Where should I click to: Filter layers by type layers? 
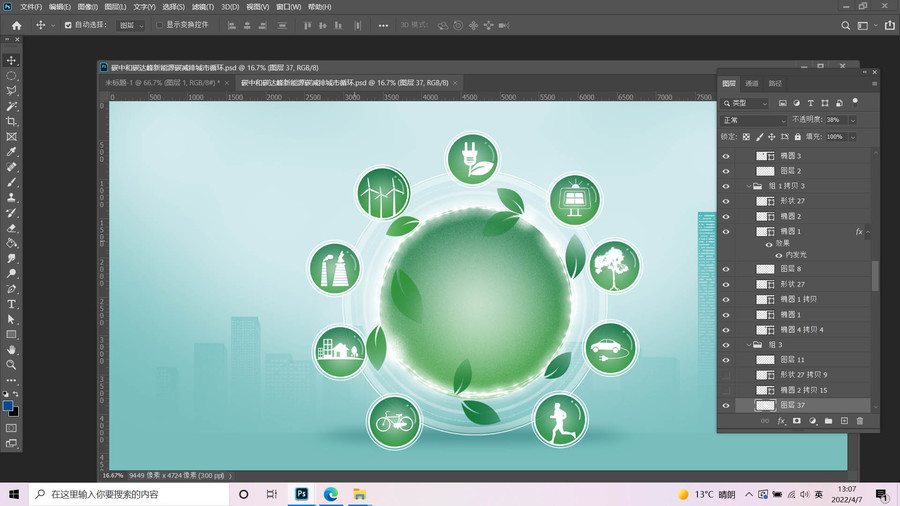[x=810, y=103]
